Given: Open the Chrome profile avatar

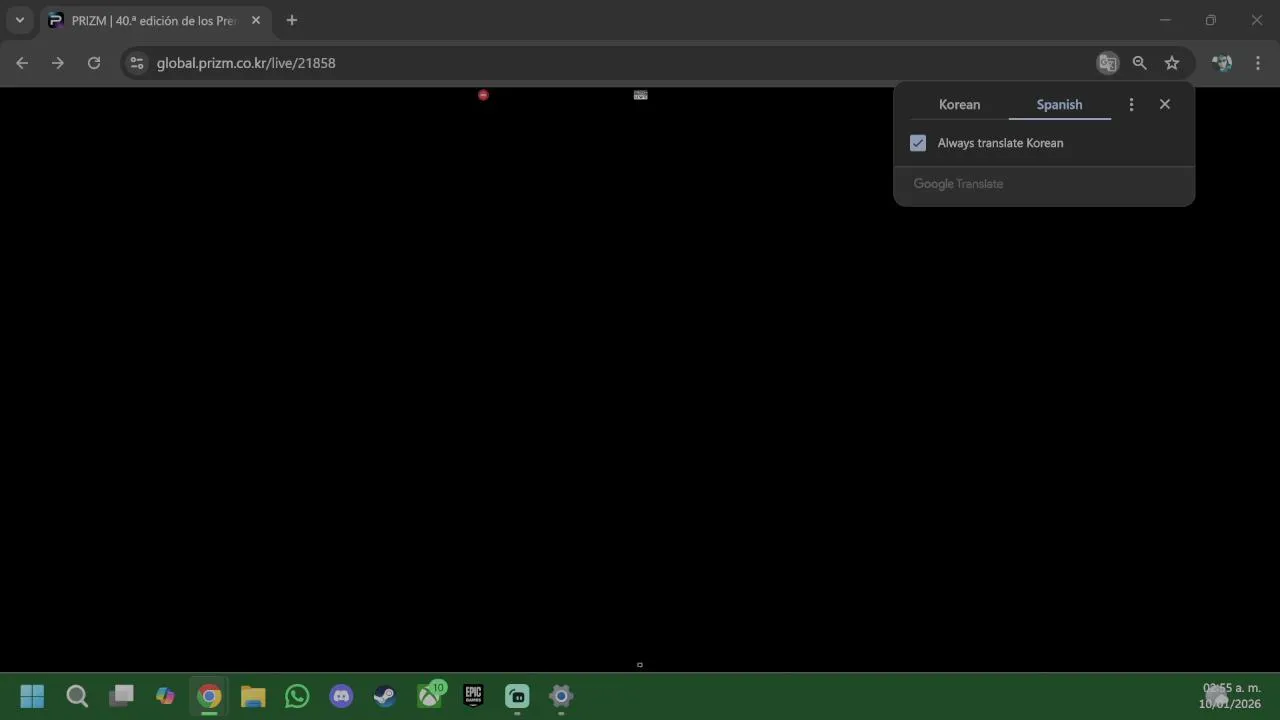Looking at the screenshot, I should pos(1221,63).
